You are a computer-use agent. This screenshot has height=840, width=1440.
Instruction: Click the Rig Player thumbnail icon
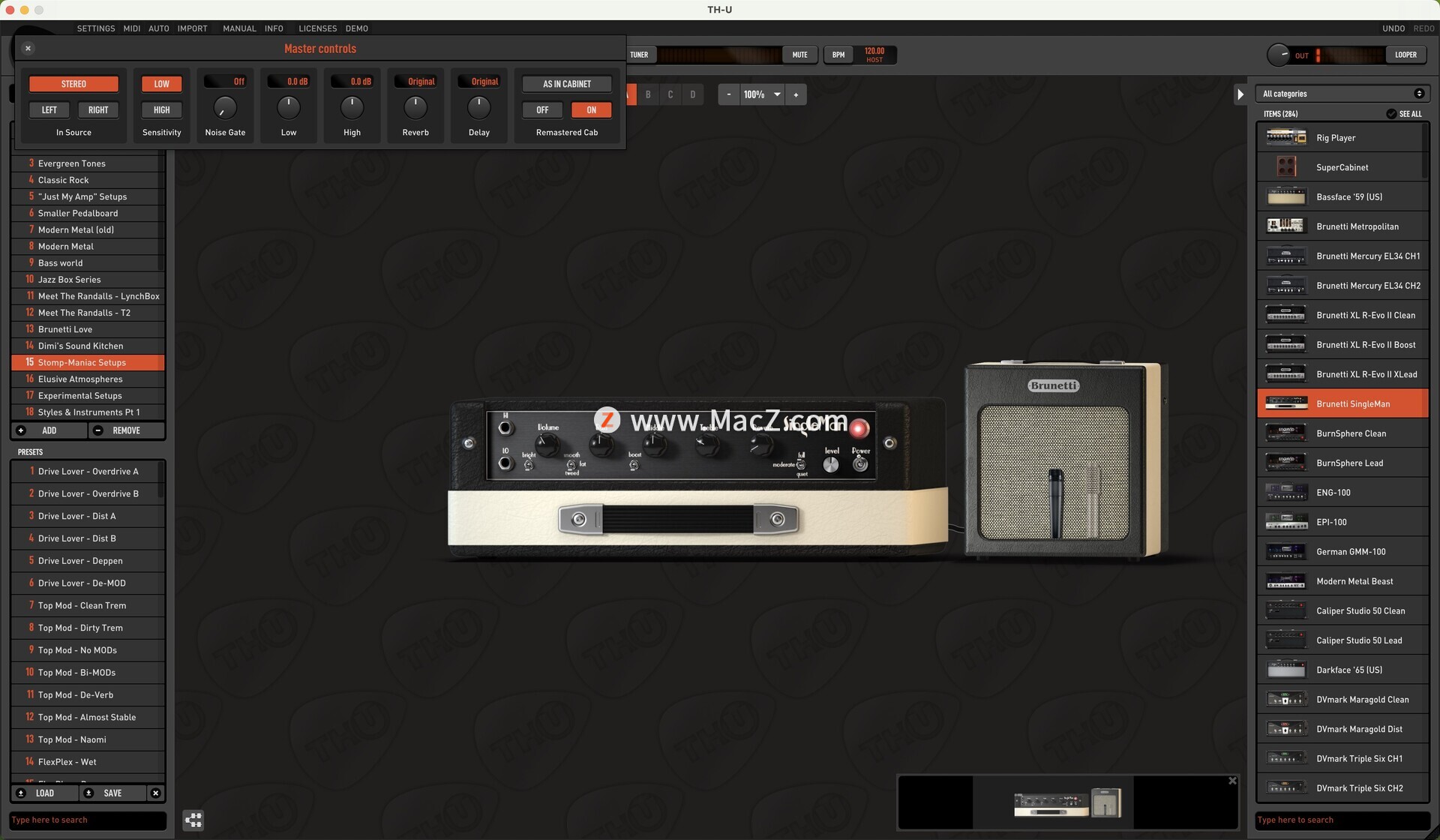(1286, 137)
